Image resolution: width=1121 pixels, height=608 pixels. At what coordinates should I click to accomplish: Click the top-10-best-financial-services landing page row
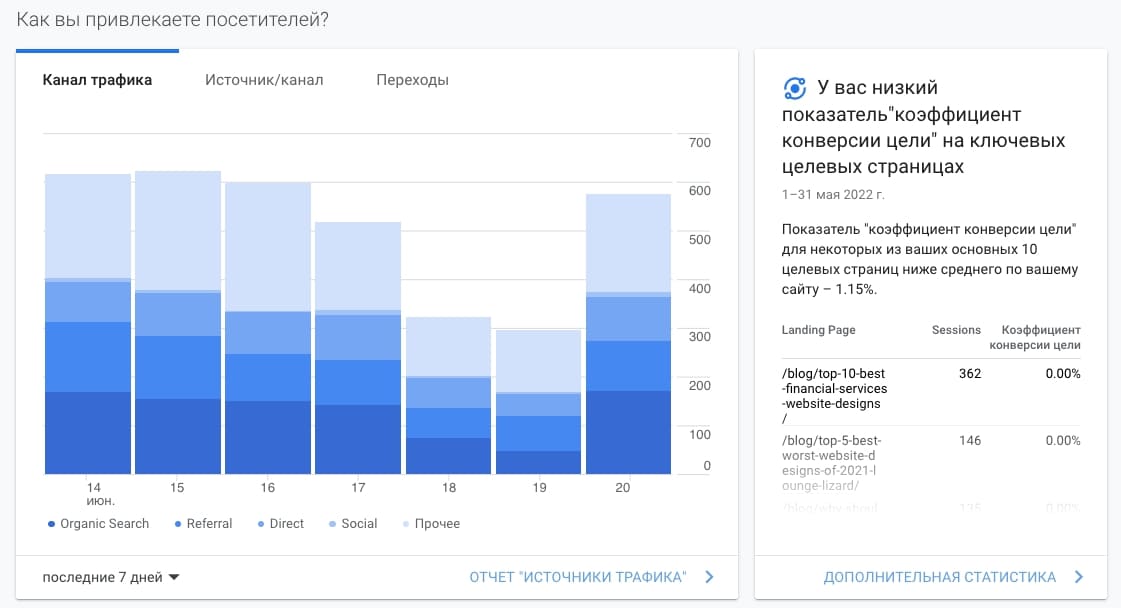click(931, 396)
